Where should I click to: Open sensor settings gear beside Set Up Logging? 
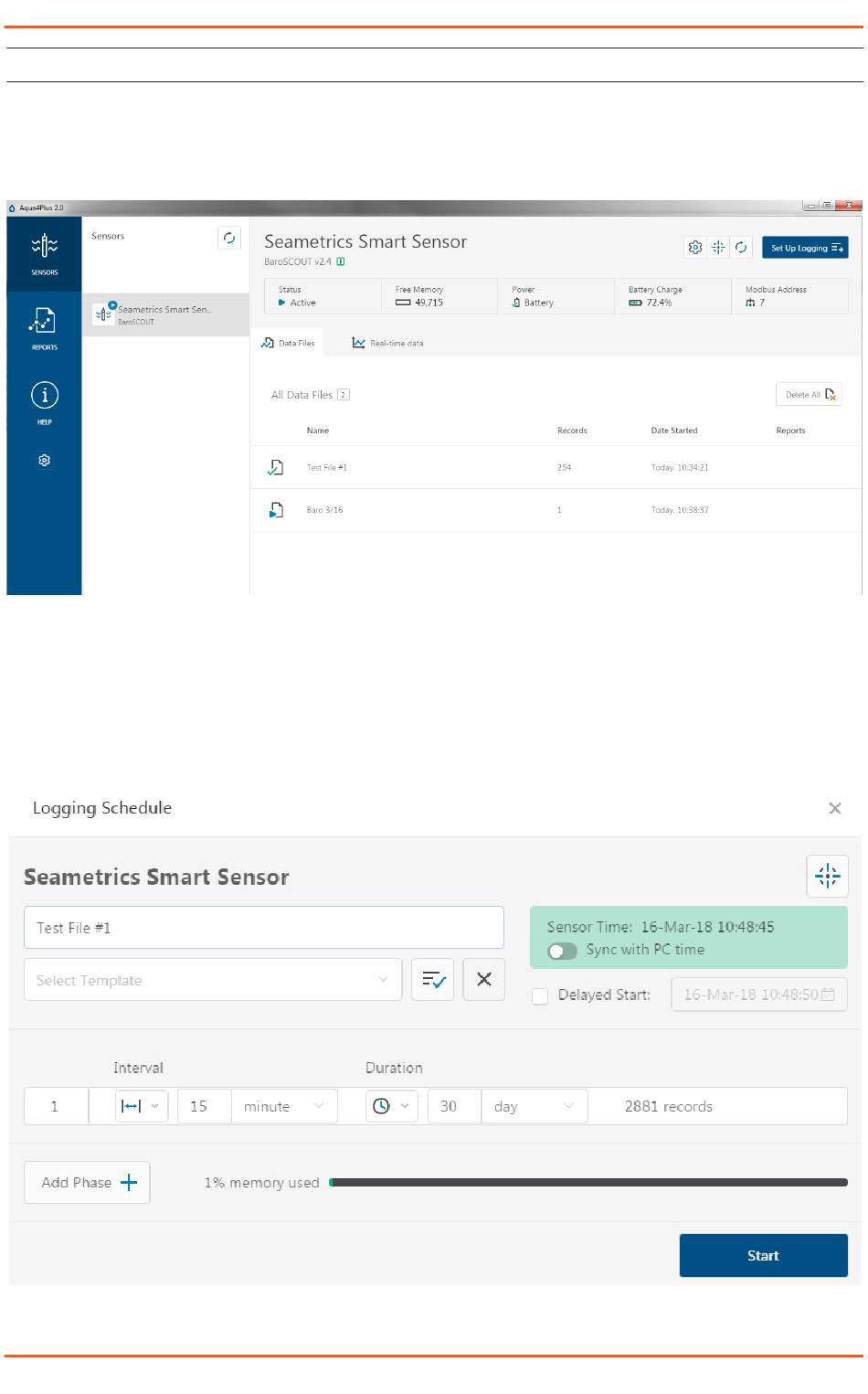click(x=695, y=248)
